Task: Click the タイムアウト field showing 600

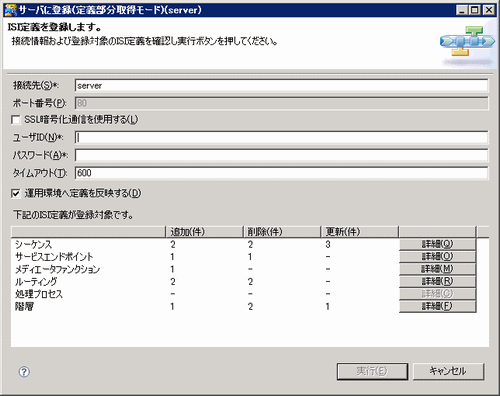Action: pos(281,173)
